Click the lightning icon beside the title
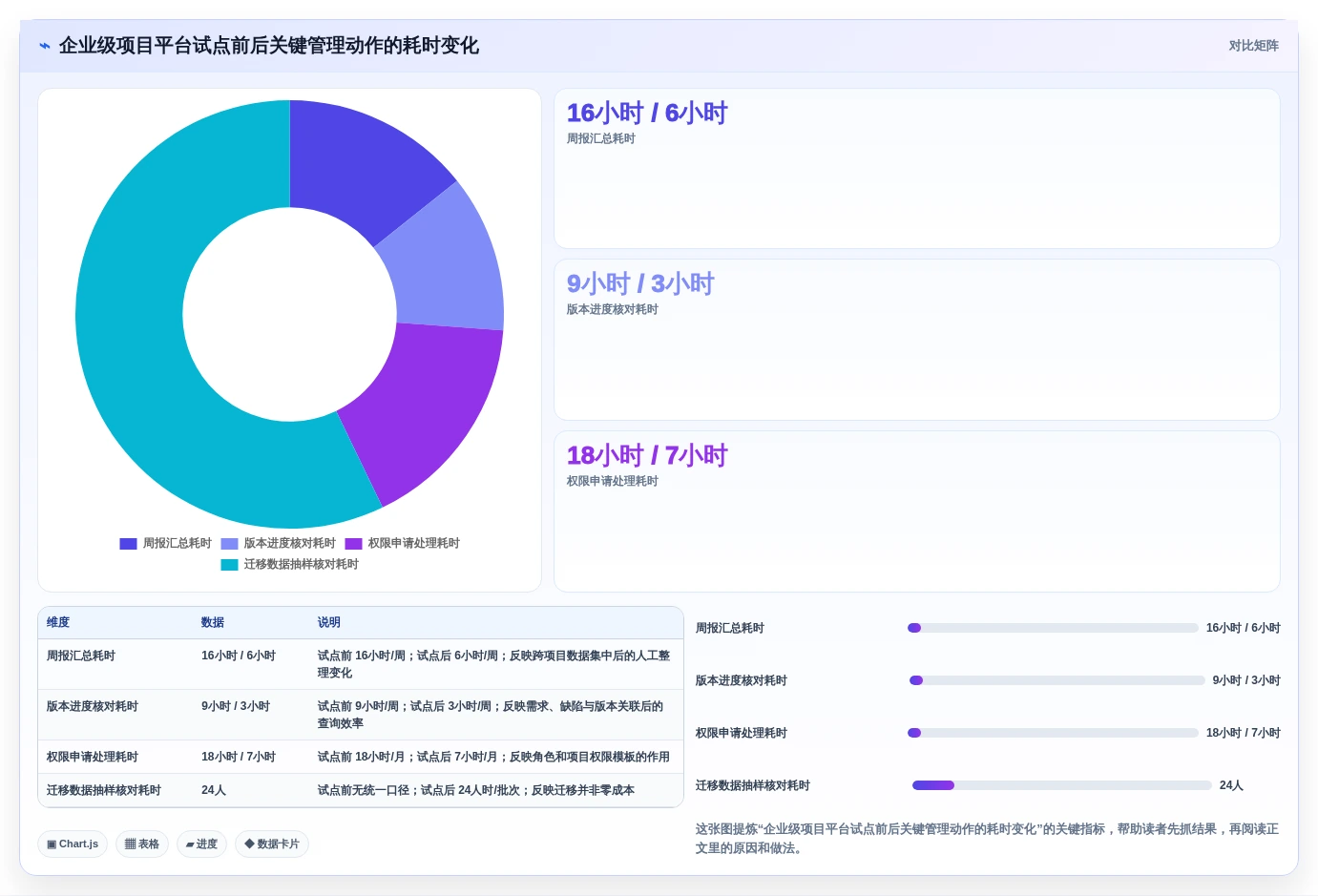This screenshot has height=896, width=1318. coord(45,46)
